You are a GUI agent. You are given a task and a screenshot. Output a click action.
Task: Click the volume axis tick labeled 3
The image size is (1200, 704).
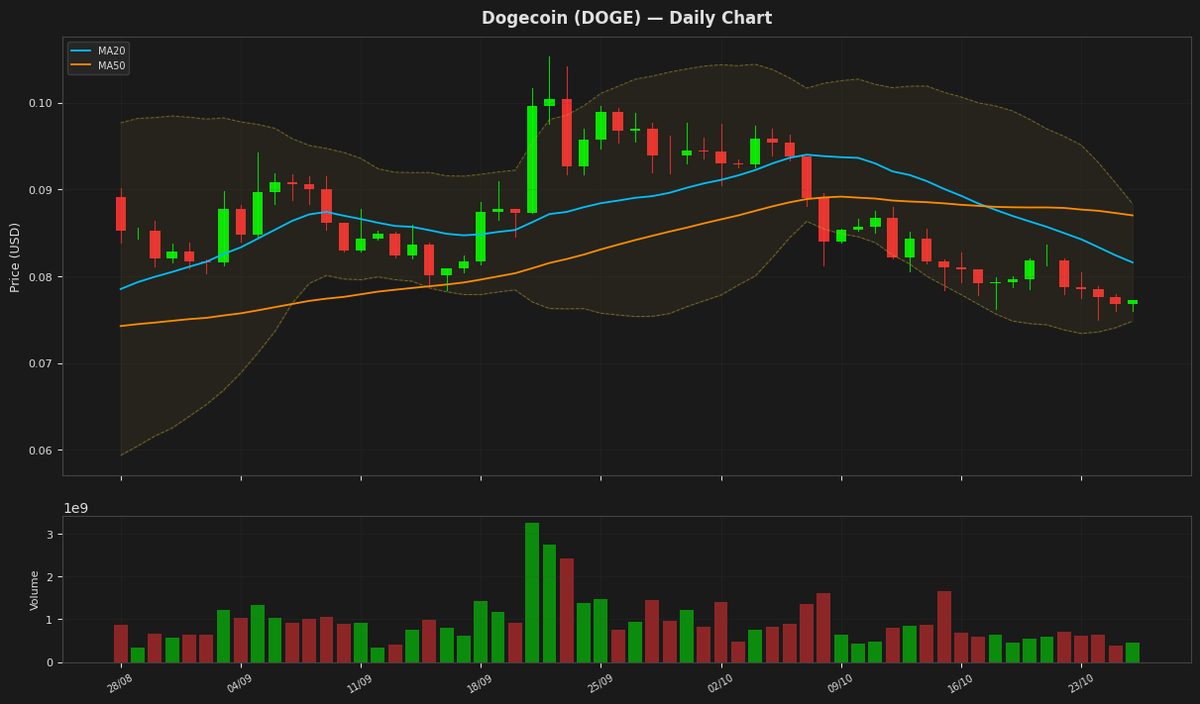49,535
